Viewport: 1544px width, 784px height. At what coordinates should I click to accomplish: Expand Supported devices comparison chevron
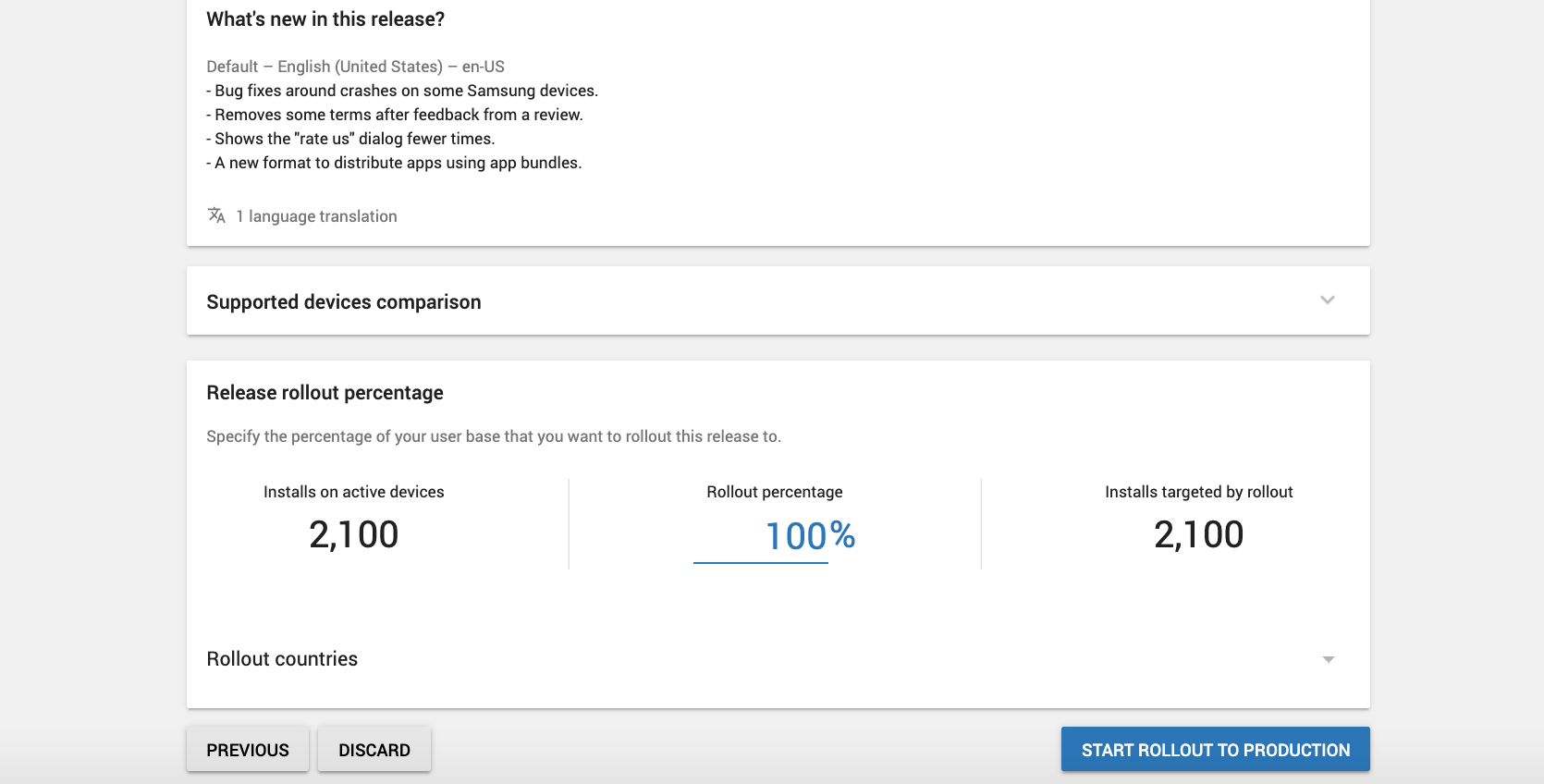[1328, 300]
